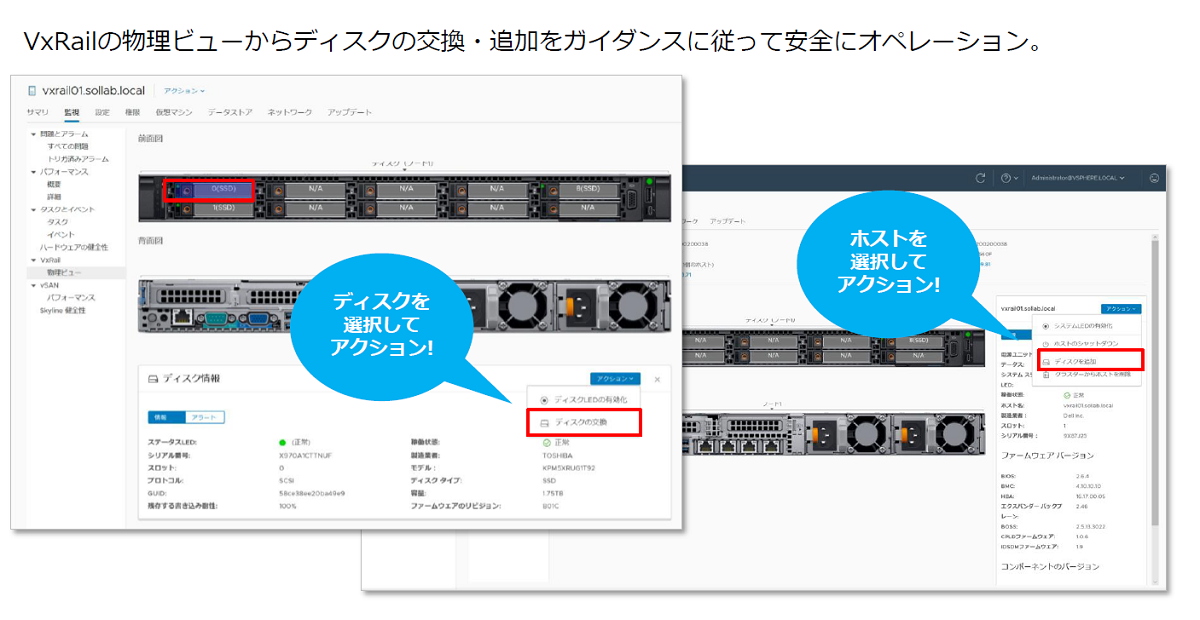
Task: Click the コンポーネントのバージョン heading
Action: (x=1050, y=566)
